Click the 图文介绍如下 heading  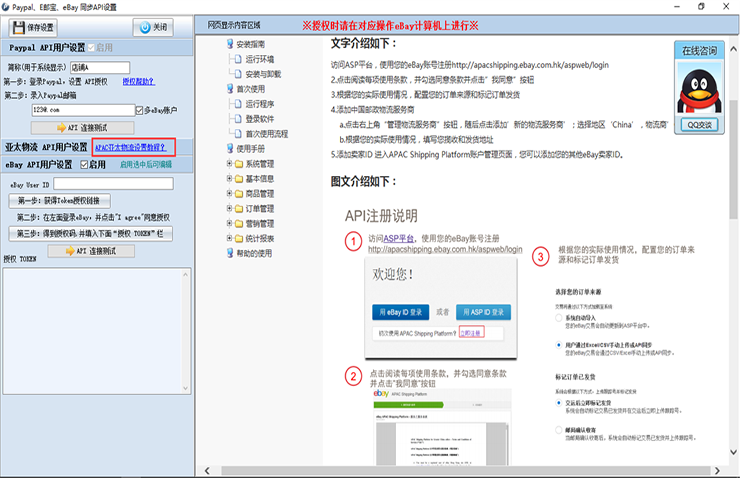point(364,181)
